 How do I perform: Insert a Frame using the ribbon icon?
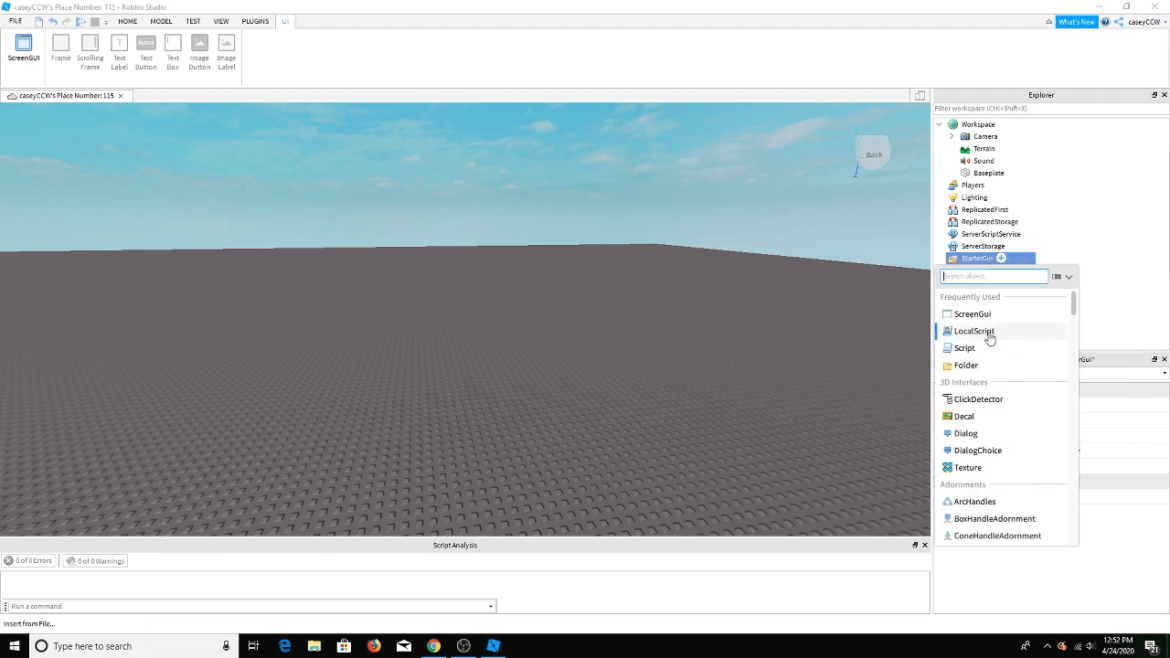coord(60,44)
